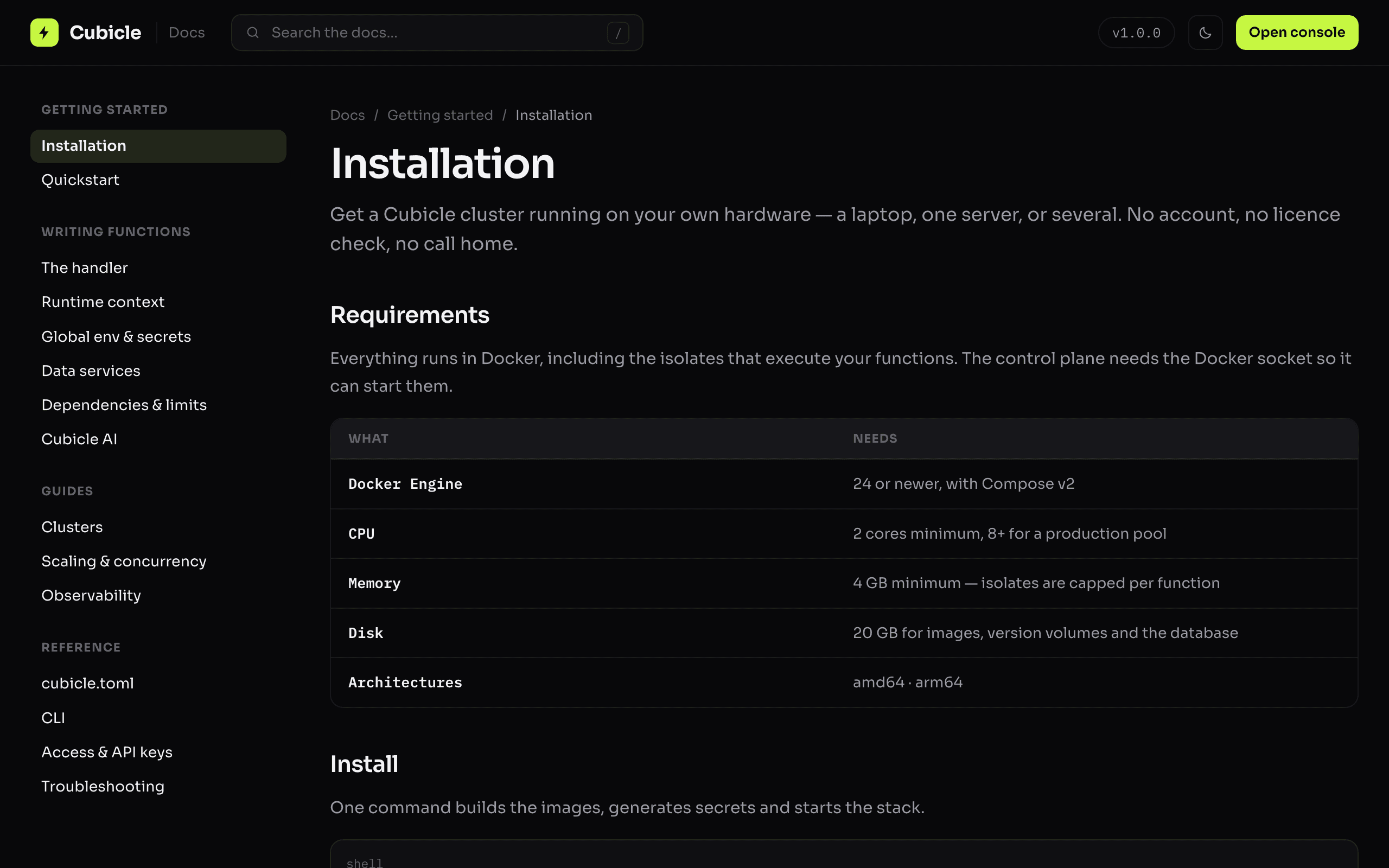Open the v1.0.0 version selector
Screen dimensions: 1389x868
click(x=1136, y=33)
